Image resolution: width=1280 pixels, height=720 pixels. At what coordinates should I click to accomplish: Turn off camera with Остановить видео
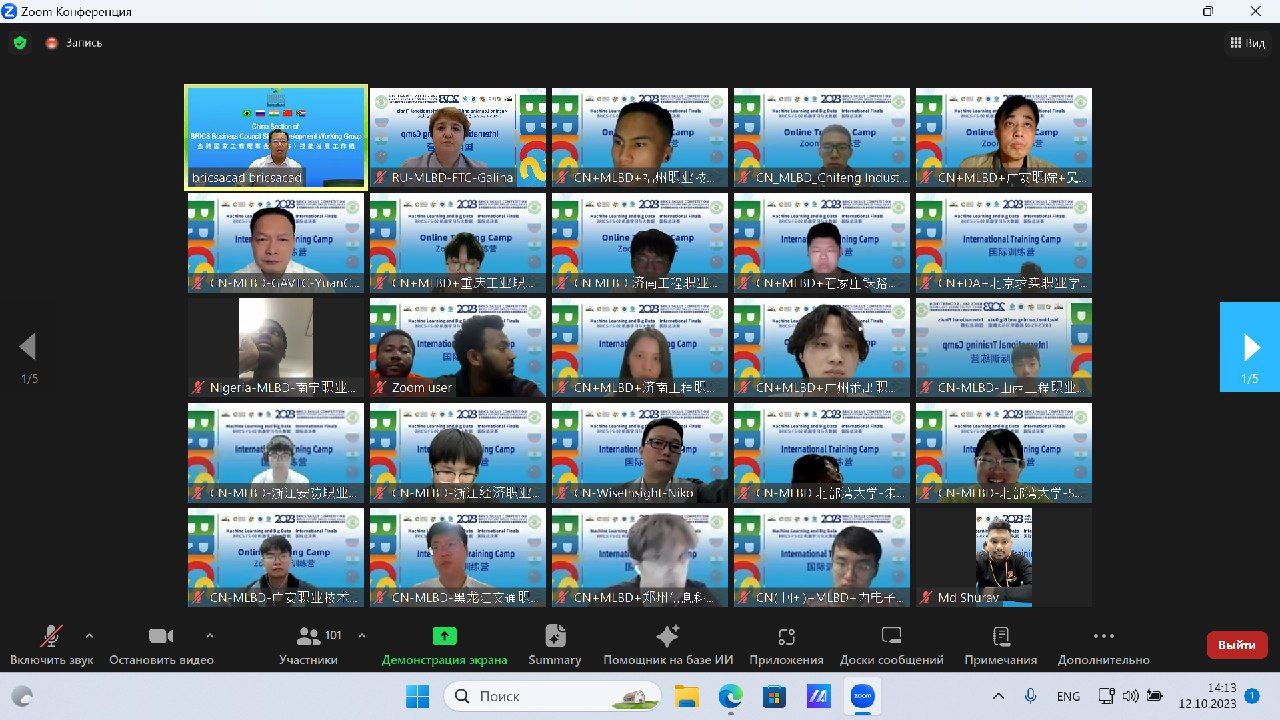tap(161, 637)
